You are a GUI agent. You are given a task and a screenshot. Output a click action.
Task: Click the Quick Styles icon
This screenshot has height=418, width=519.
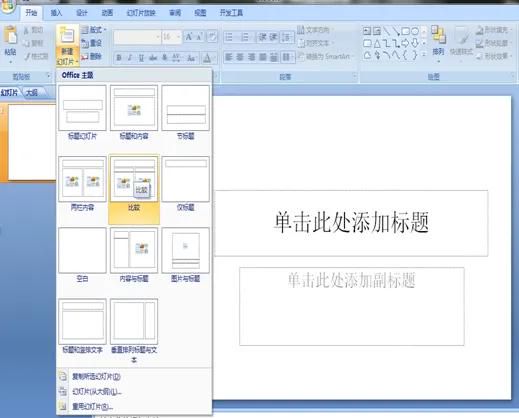[461, 42]
